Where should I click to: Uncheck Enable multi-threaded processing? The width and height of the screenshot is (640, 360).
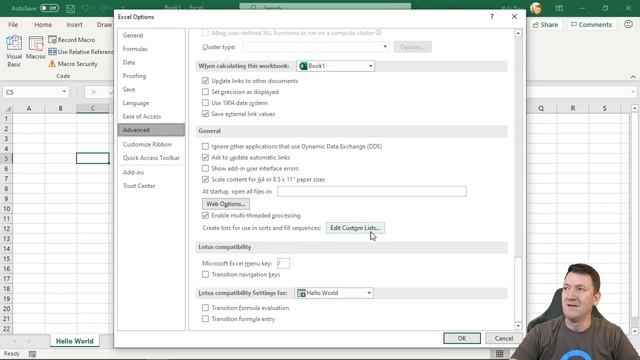coord(205,215)
